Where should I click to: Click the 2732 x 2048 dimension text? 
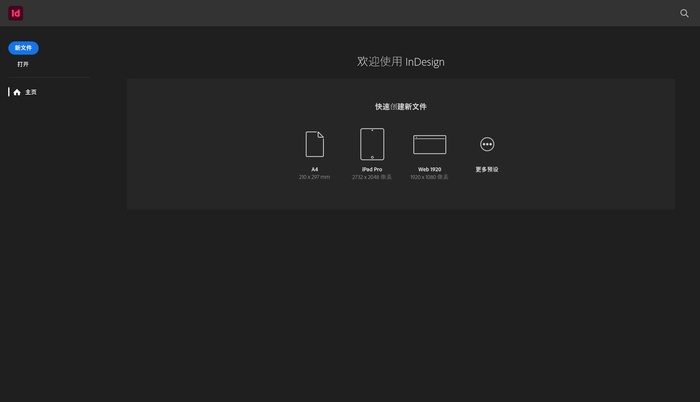[371, 177]
